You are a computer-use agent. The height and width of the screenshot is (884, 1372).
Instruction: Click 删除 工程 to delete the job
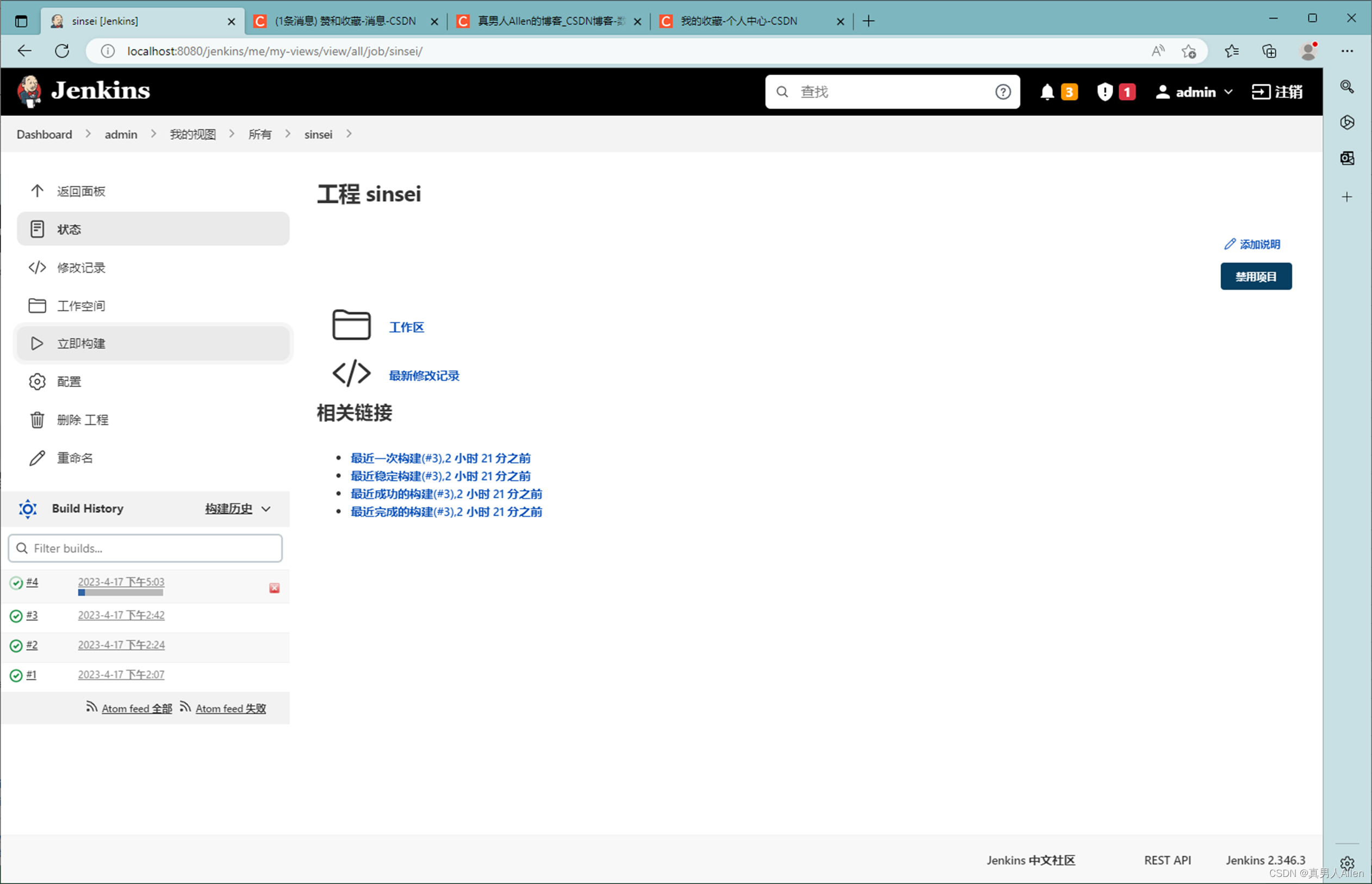coord(83,419)
